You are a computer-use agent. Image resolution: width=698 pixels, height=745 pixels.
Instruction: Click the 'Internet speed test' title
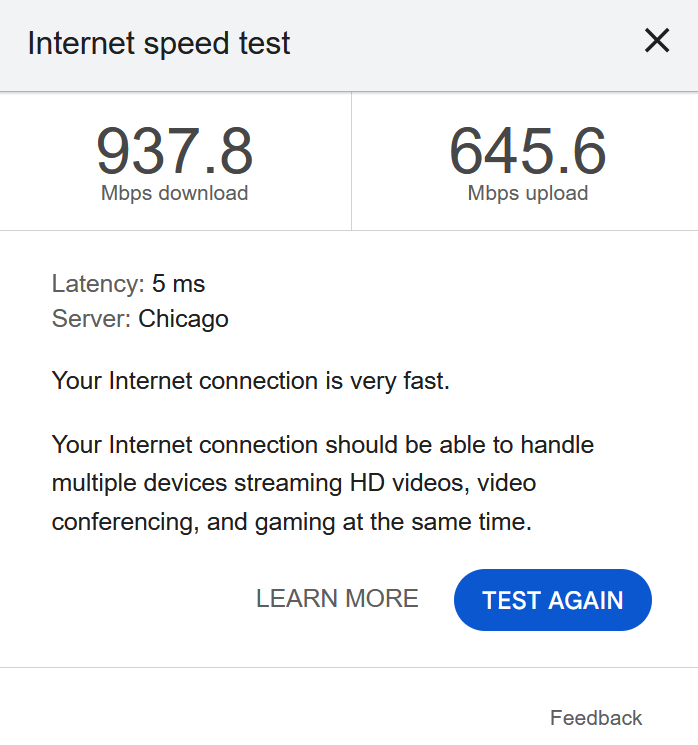point(159,44)
